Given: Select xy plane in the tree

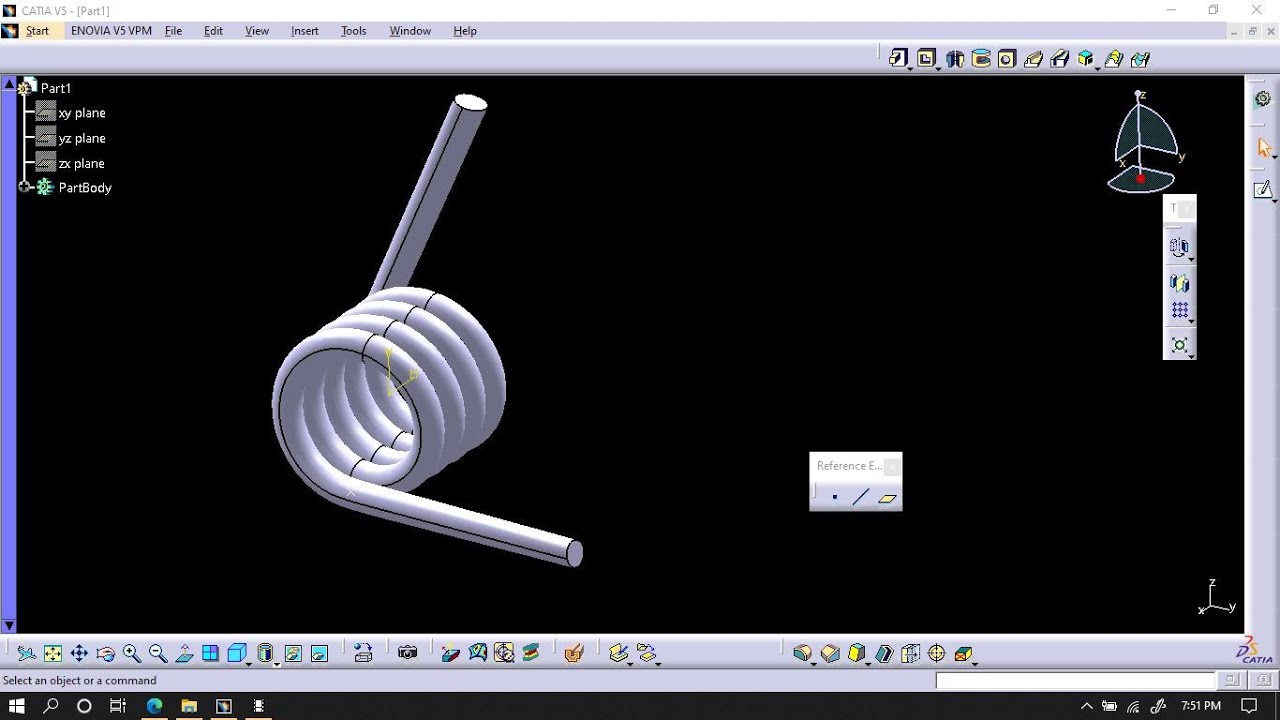Looking at the screenshot, I should [82, 113].
